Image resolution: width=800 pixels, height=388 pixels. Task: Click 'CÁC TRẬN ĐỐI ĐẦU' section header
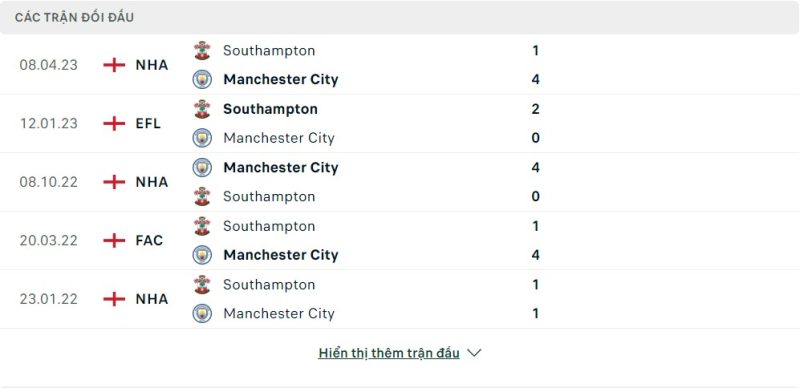coord(74,18)
